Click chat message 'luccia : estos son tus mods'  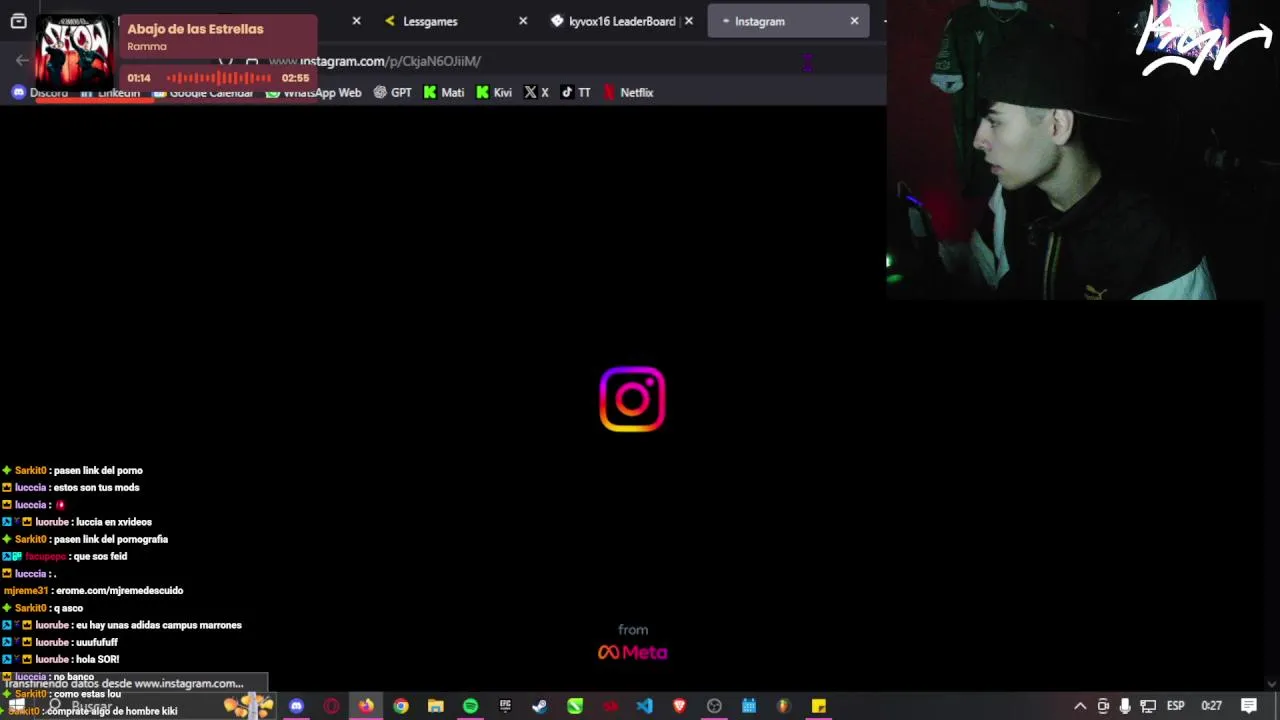point(70,488)
